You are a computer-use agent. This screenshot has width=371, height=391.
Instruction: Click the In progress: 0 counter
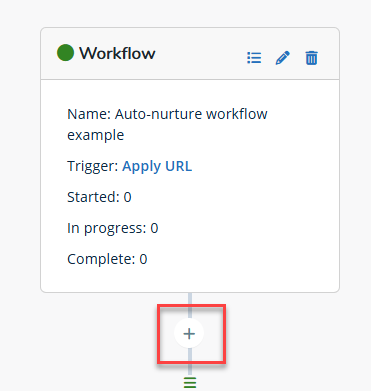click(x=113, y=228)
